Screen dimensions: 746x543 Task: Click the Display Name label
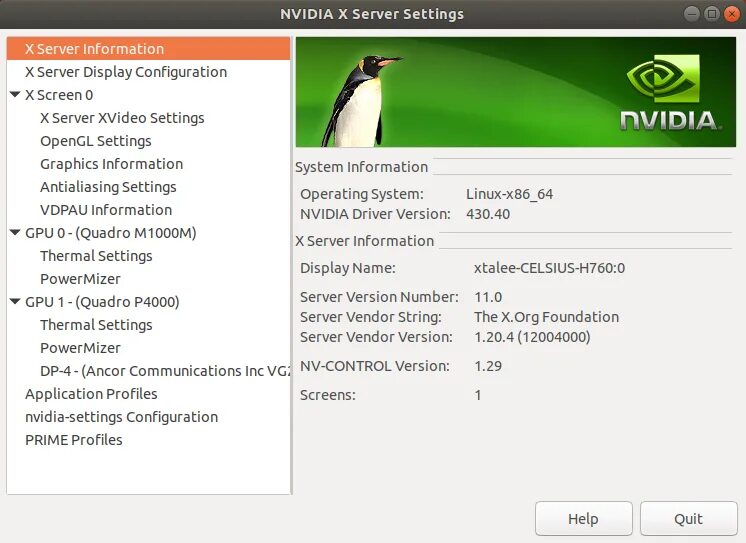pyautogui.click(x=347, y=268)
